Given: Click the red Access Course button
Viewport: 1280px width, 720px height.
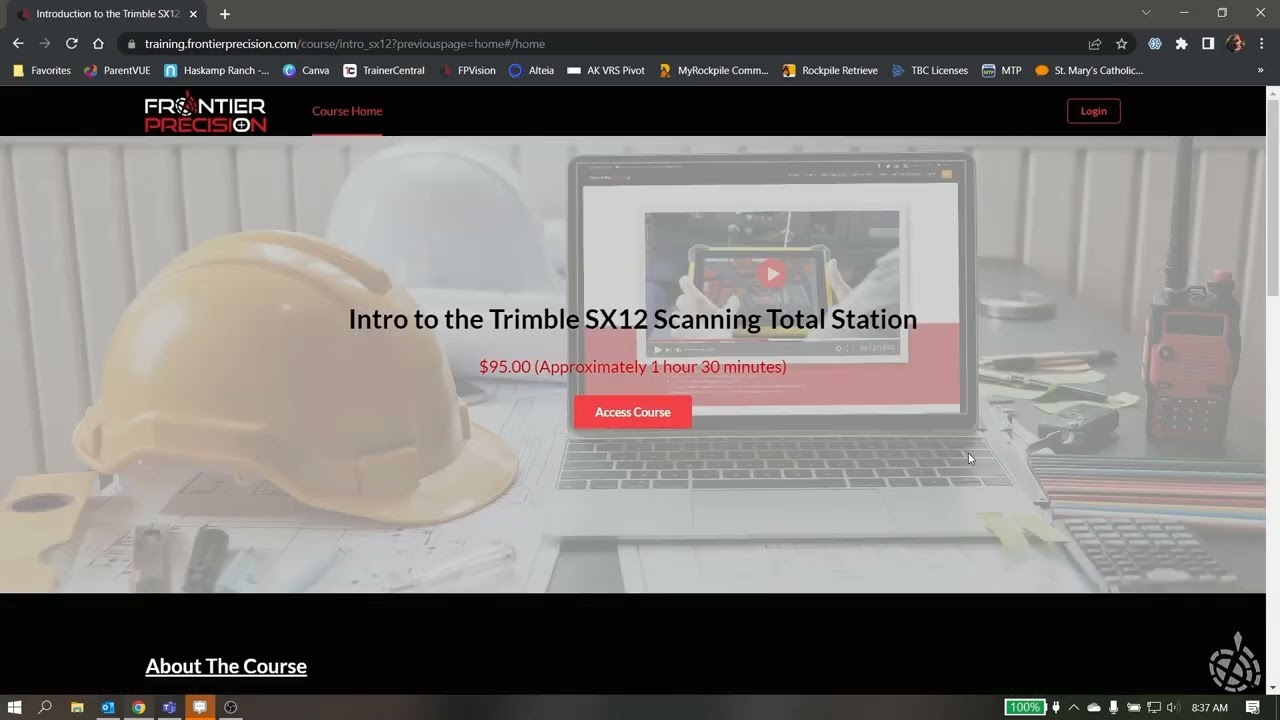Looking at the screenshot, I should pyautogui.click(x=633, y=412).
